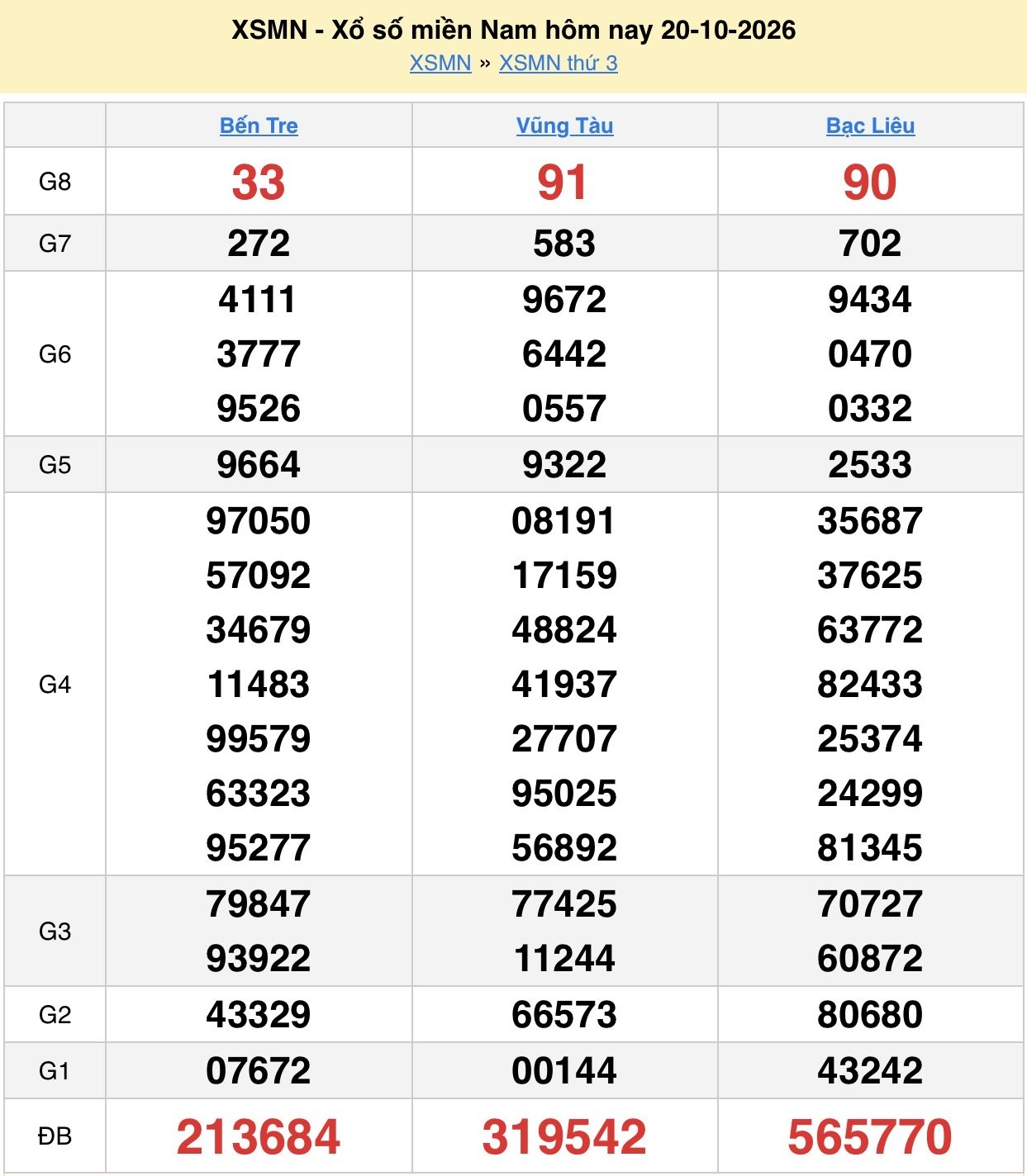Click the ĐB row label
Screen dimensions: 1027x1176
(55, 1136)
